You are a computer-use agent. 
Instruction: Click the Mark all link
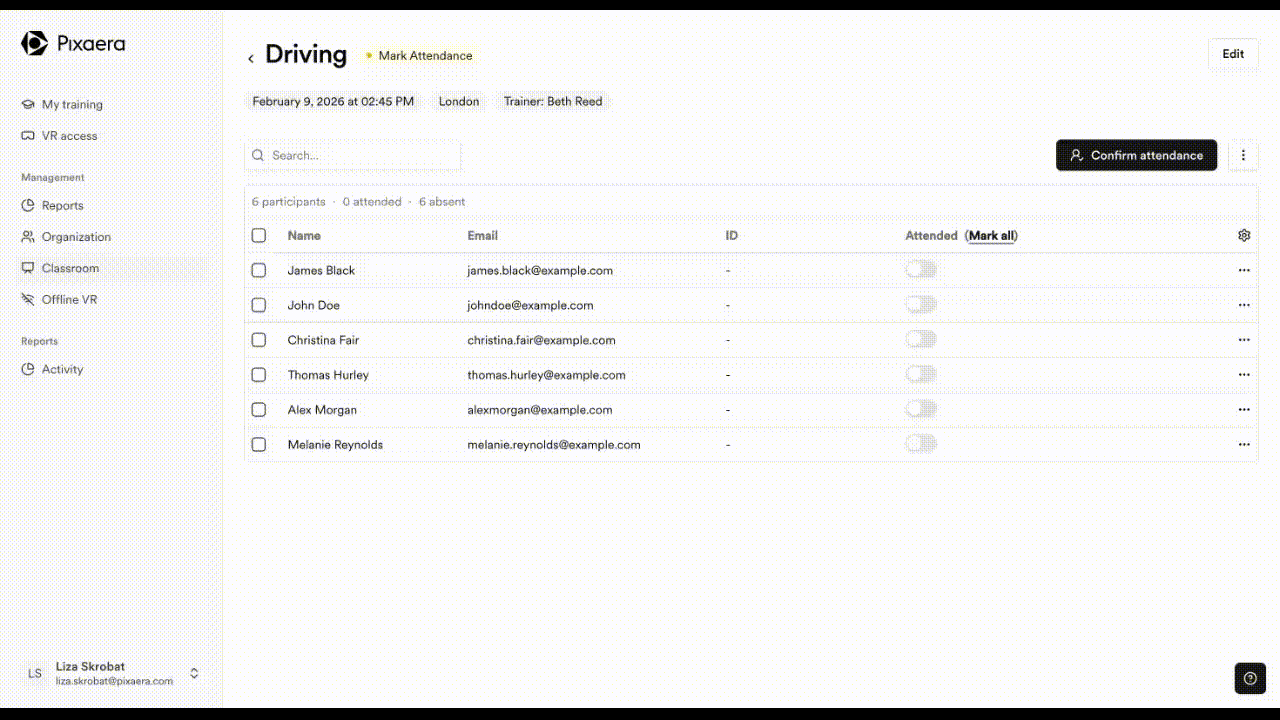click(991, 236)
